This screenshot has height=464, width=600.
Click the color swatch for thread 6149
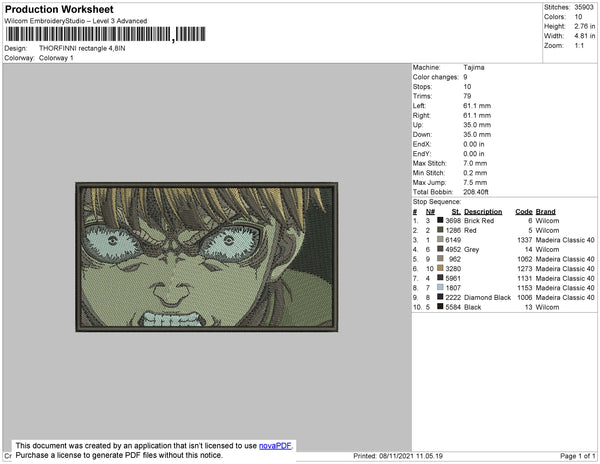point(440,239)
